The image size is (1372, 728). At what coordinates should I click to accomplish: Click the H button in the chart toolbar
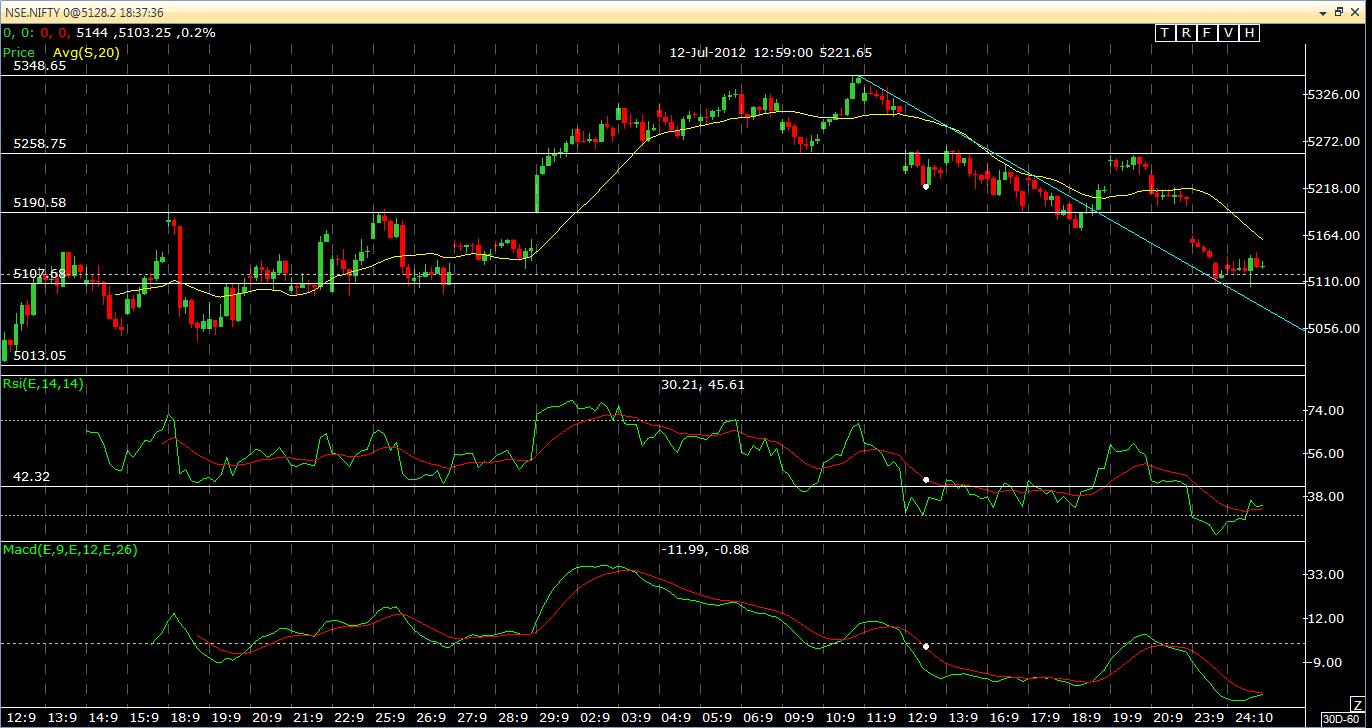pos(1250,33)
